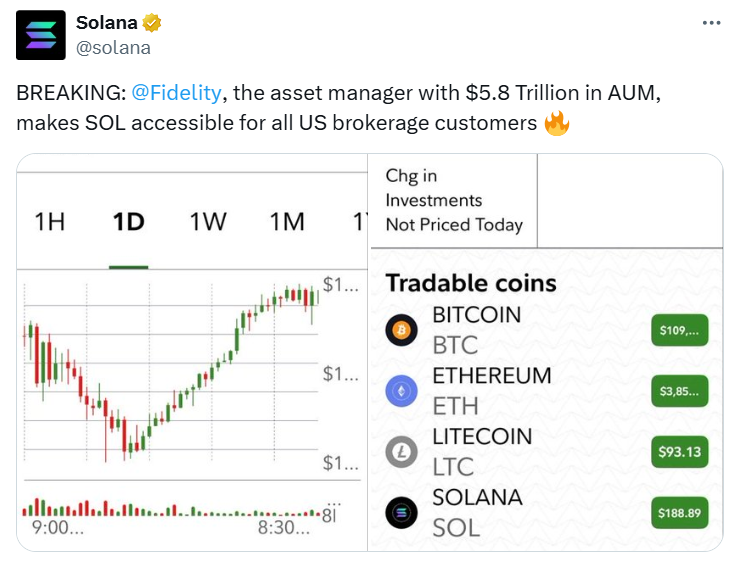
Task: Open the three-dot more options menu
Action: [x=711, y=23]
